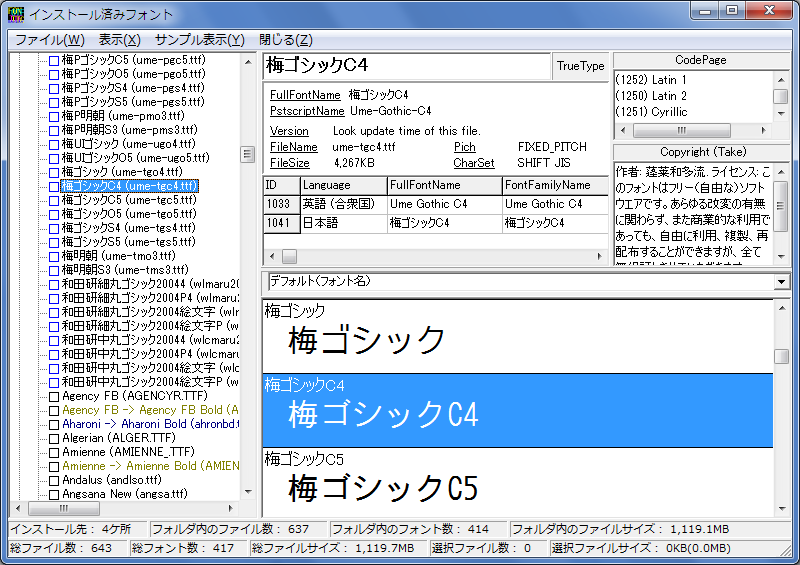Image resolution: width=800 pixels, height=565 pixels.
Task: Click font tree vertical scrollbar up arrow
Action: coord(248,62)
